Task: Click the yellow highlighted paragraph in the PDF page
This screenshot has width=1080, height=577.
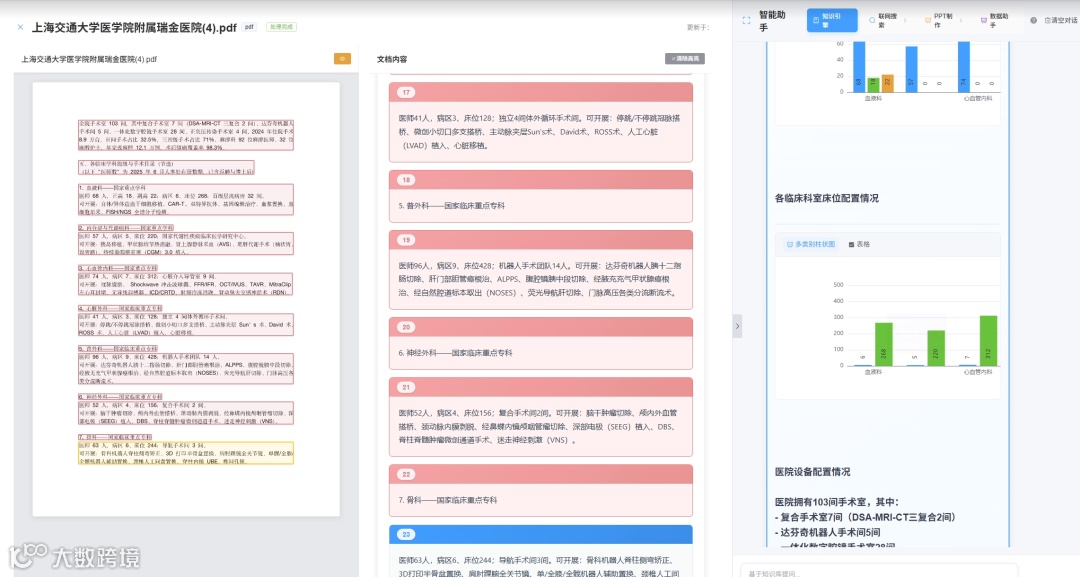Action: [x=186, y=453]
